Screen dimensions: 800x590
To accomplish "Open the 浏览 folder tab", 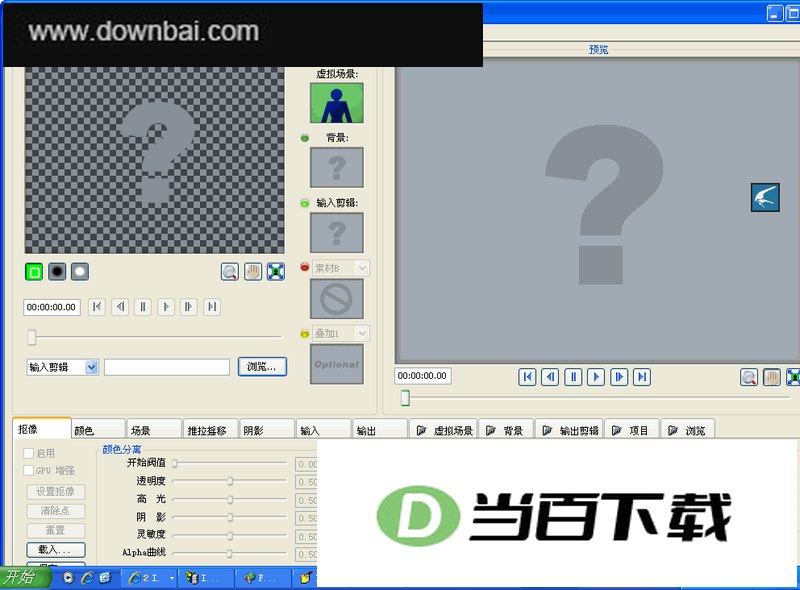I will [x=688, y=430].
